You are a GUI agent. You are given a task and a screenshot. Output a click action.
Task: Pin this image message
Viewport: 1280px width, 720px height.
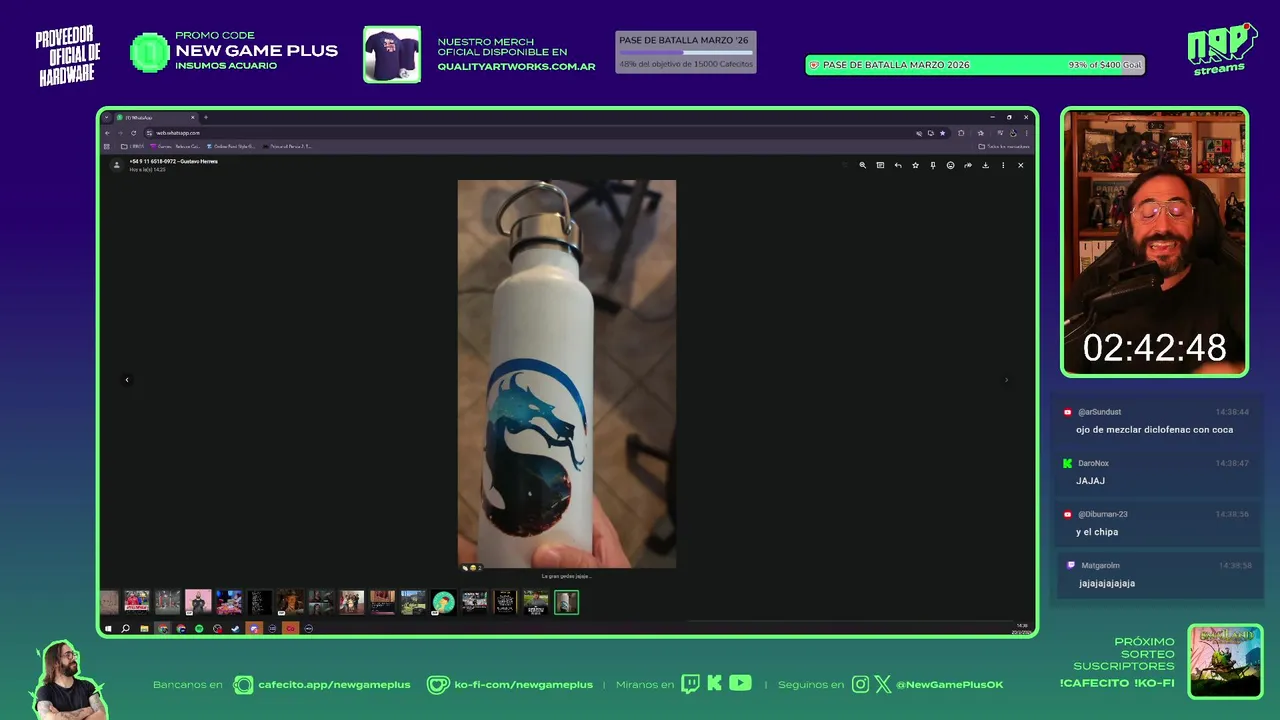tap(933, 165)
